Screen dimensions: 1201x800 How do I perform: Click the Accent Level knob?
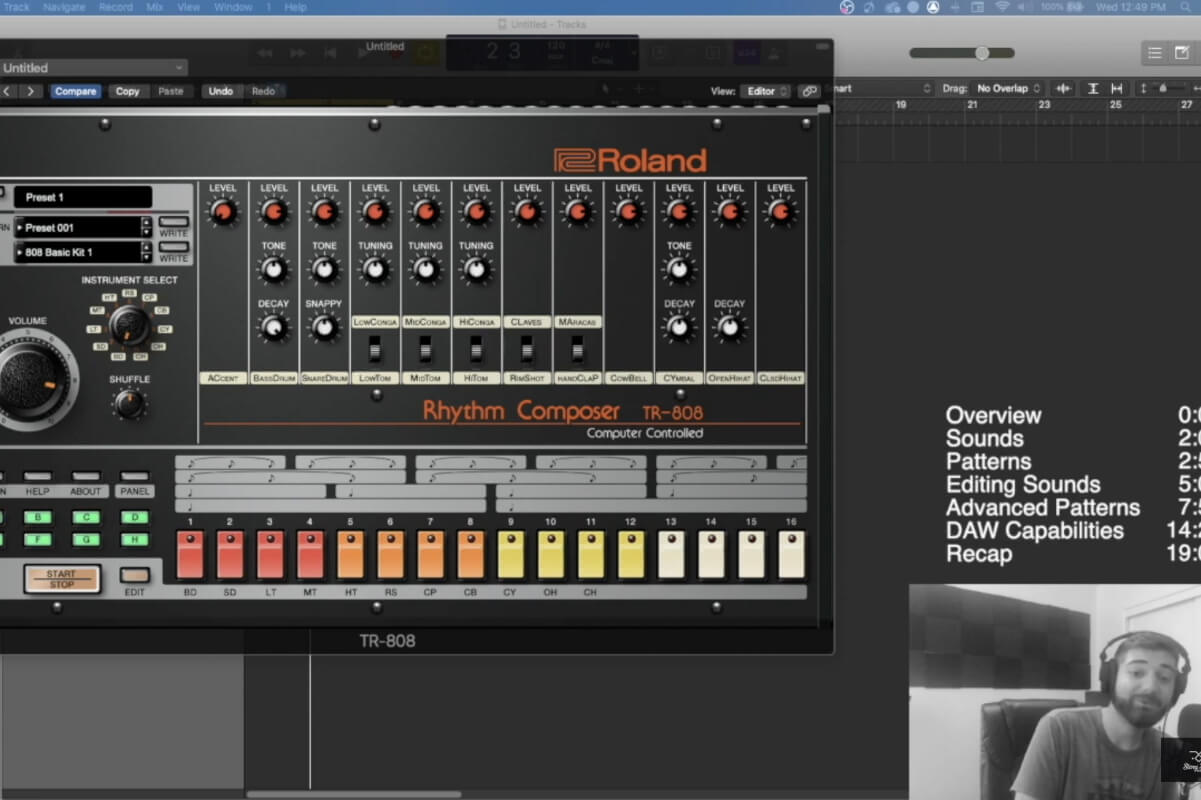(x=223, y=212)
